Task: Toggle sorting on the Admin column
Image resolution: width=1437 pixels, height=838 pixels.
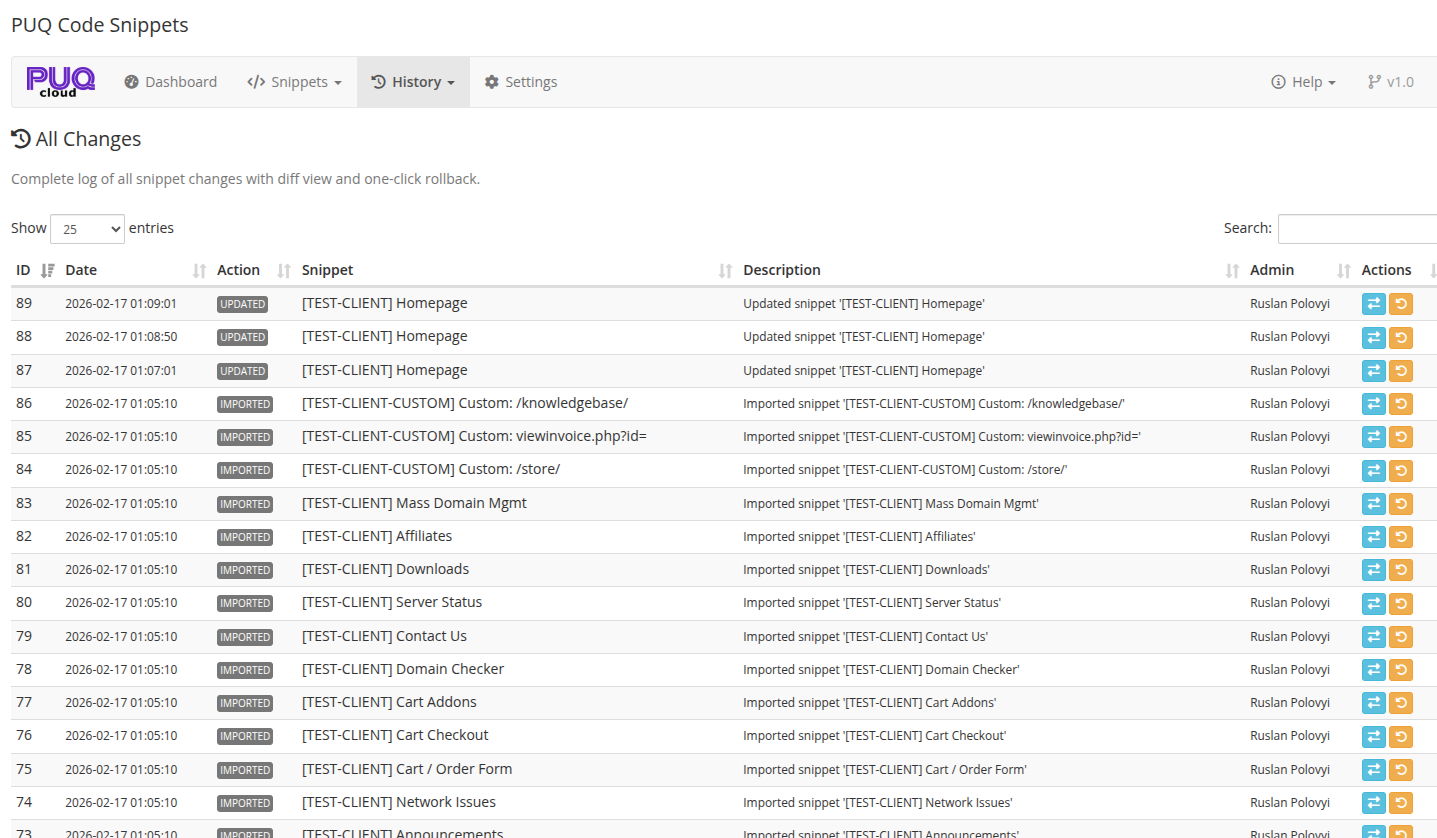Action: (x=1272, y=269)
